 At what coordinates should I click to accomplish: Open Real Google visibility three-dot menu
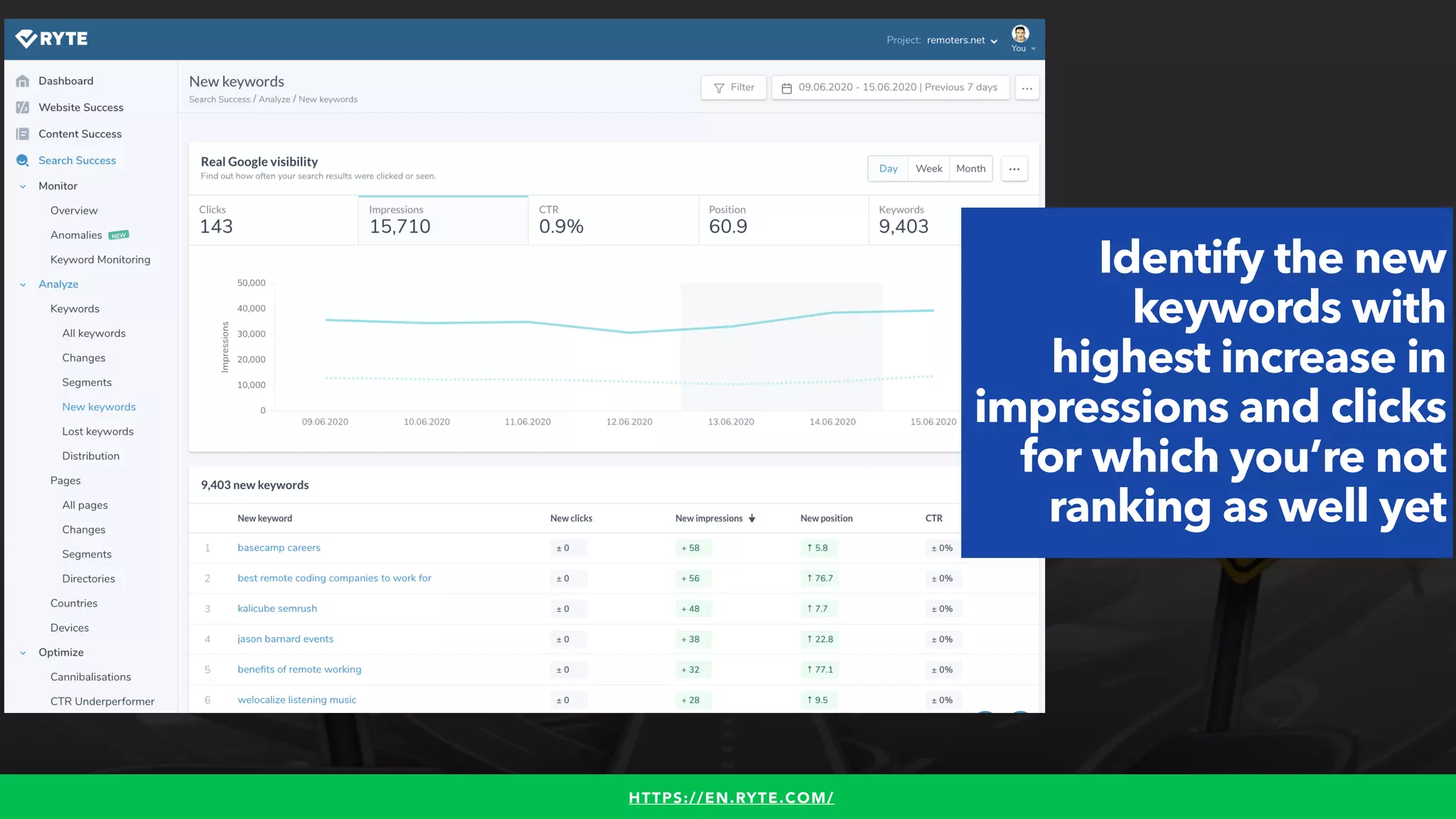[x=1015, y=169]
